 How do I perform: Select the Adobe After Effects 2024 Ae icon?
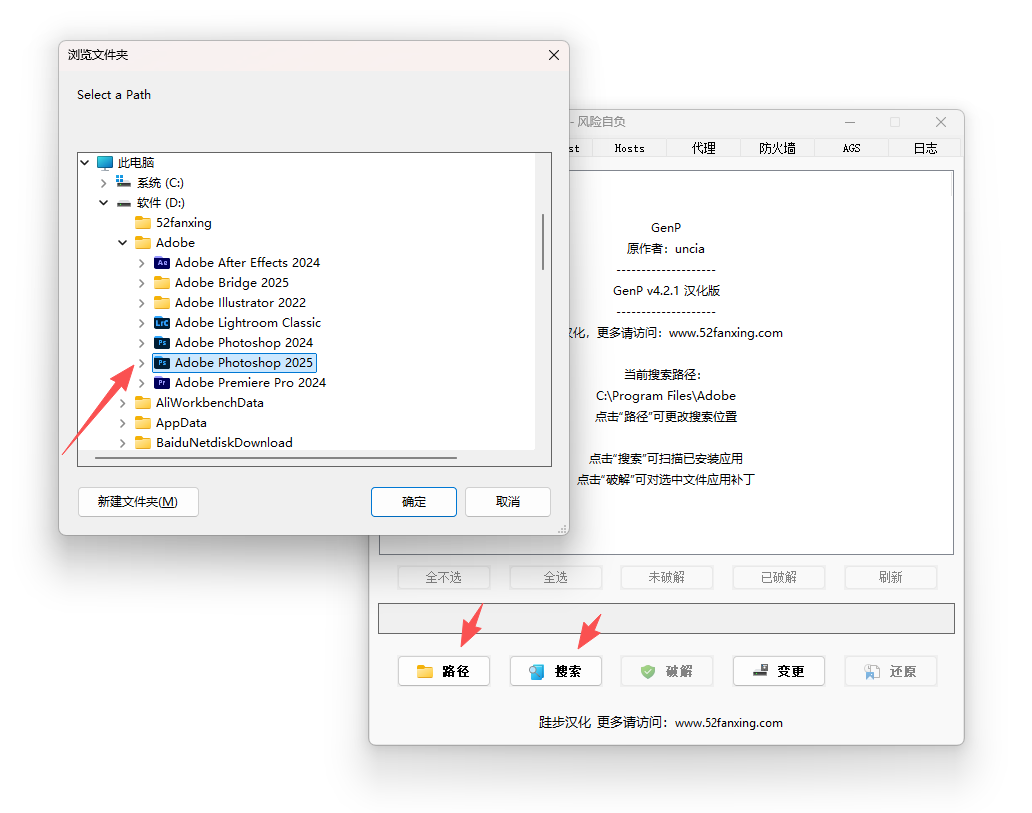click(162, 263)
